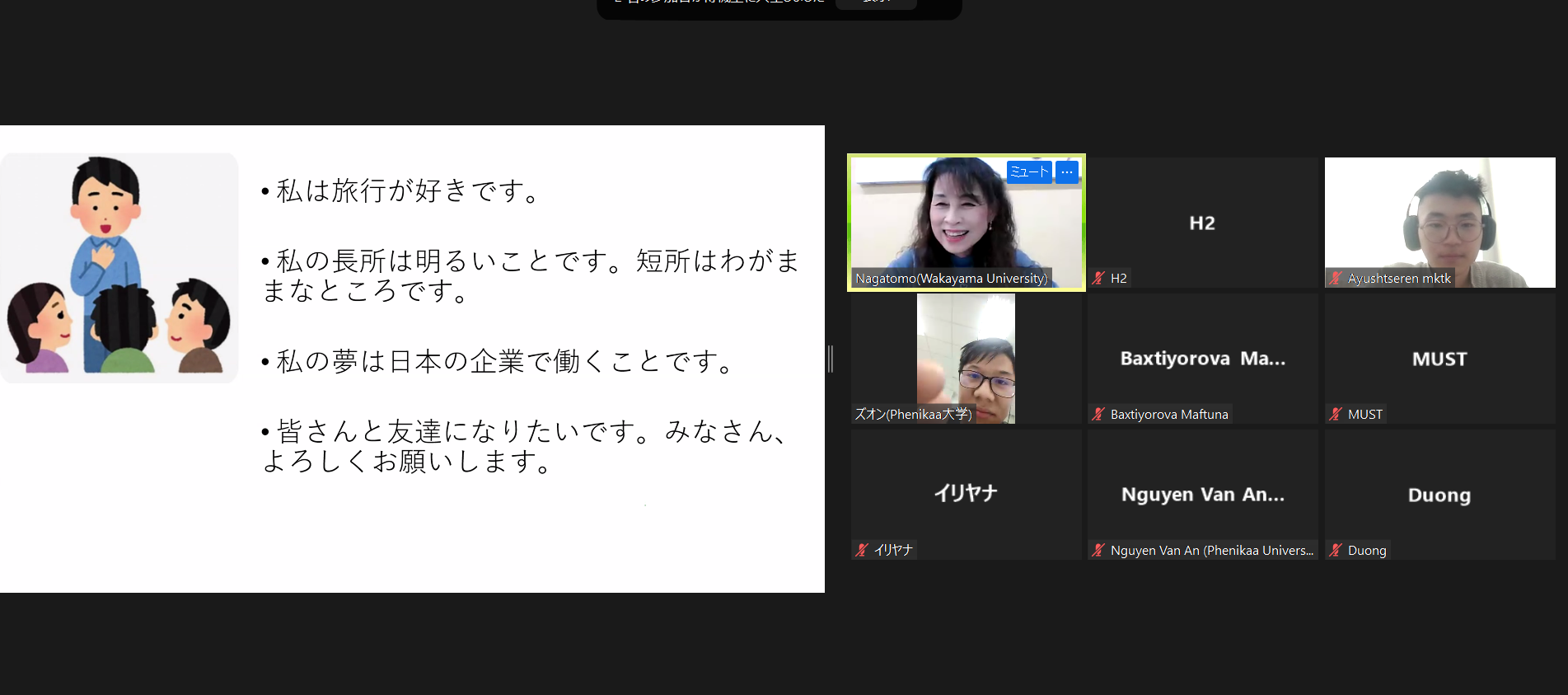The width and height of the screenshot is (1568, 695).
Task: Click the muted microphone icon beside H2
Action: point(1098,279)
